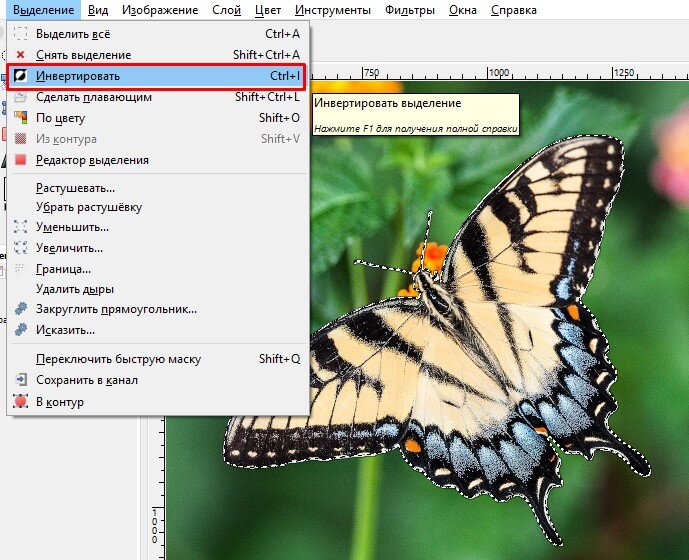Choose Снять выделение menu entry
689x560 pixels.
pos(157,55)
